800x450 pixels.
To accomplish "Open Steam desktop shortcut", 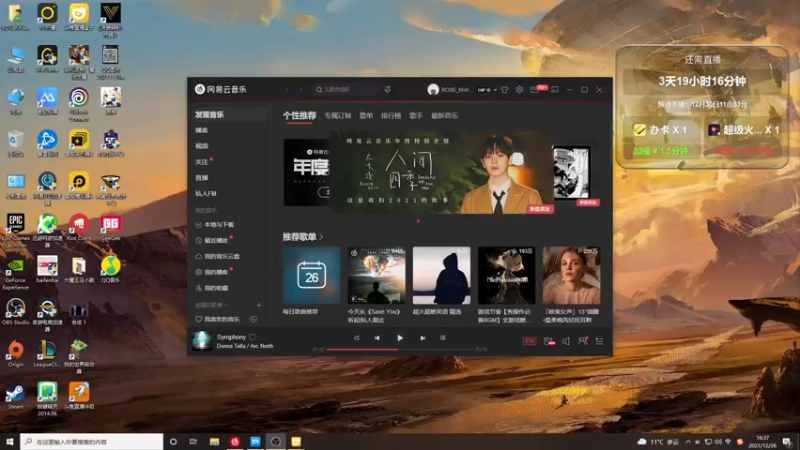I will click(15, 396).
